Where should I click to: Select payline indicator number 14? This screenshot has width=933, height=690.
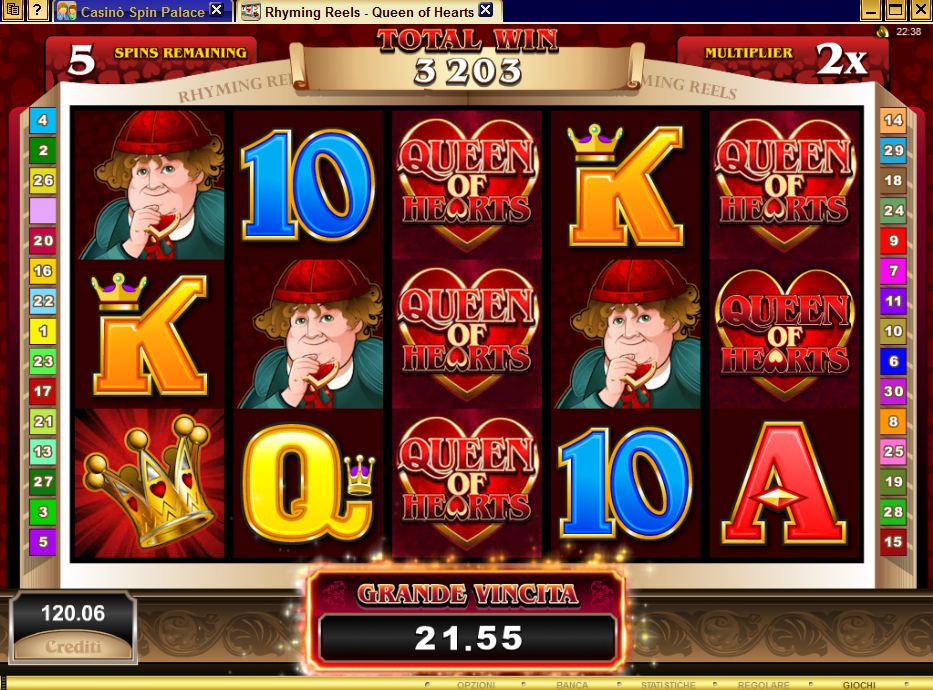[893, 120]
